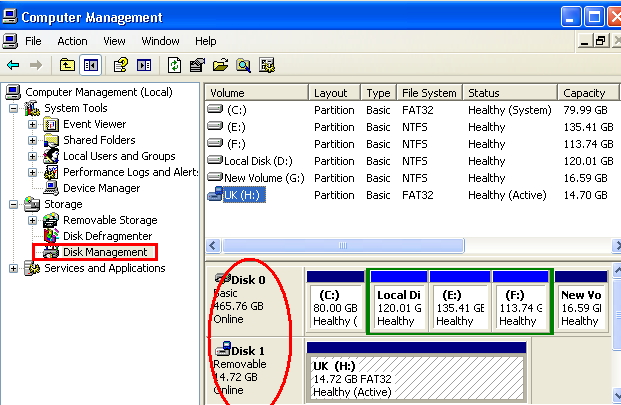Select the (E:) 135.41 GB partition block
Screen dimensions: 621x405
tap(460, 301)
